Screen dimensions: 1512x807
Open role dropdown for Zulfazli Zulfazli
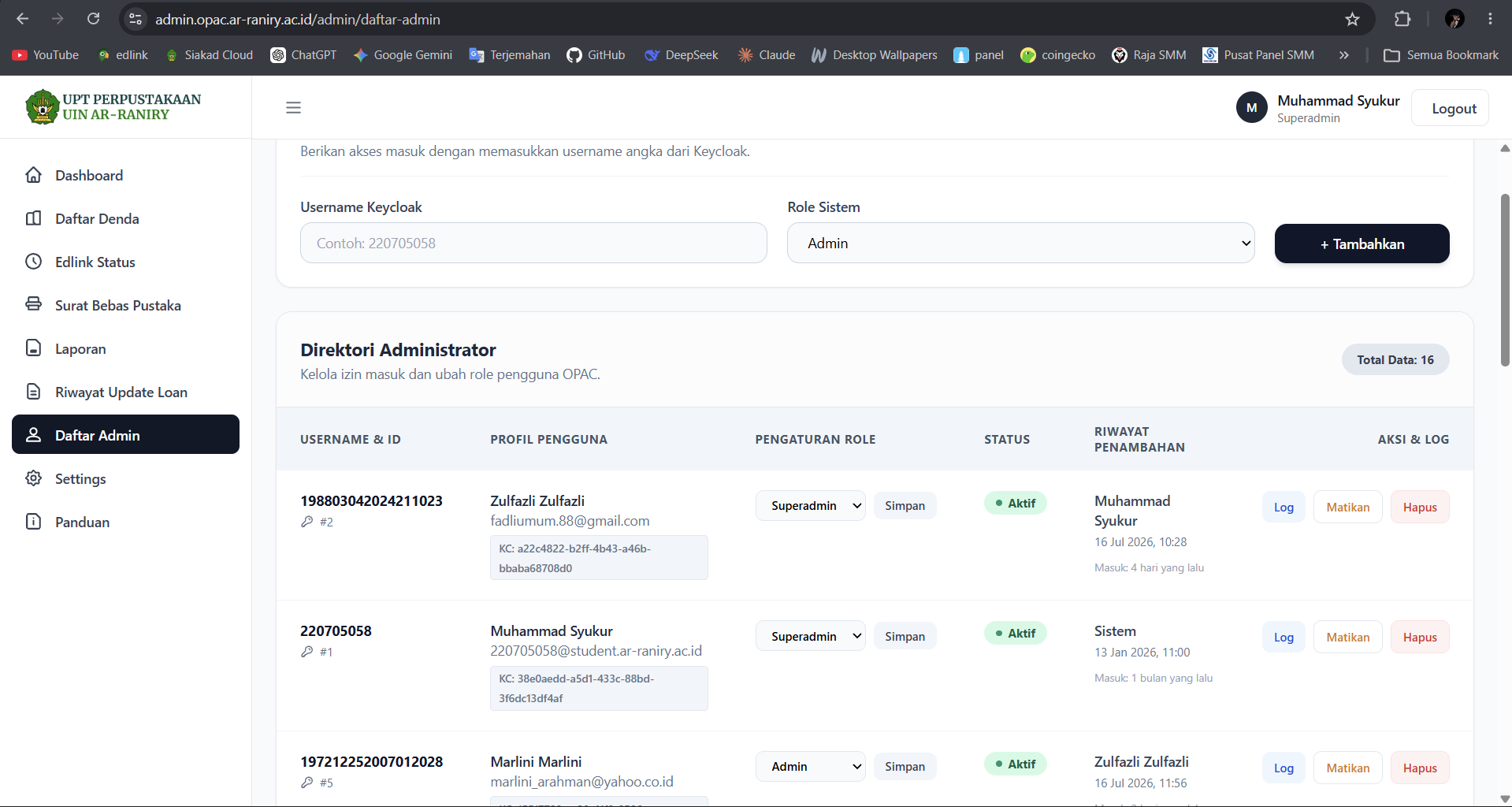(x=810, y=506)
